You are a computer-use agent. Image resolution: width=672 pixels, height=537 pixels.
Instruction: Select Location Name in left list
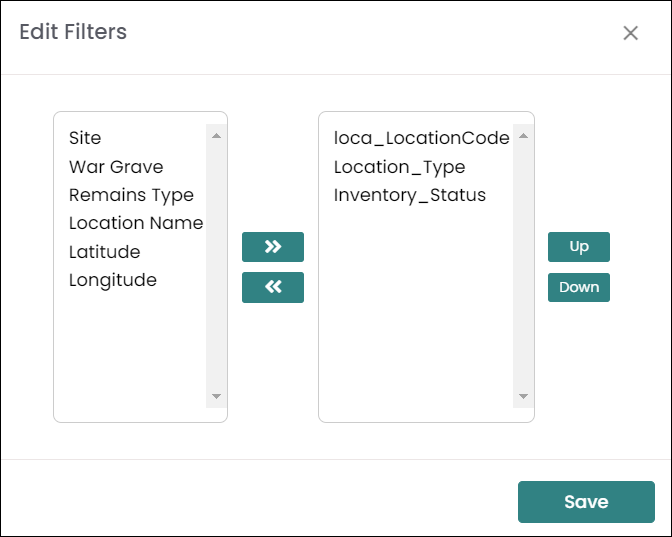click(137, 223)
